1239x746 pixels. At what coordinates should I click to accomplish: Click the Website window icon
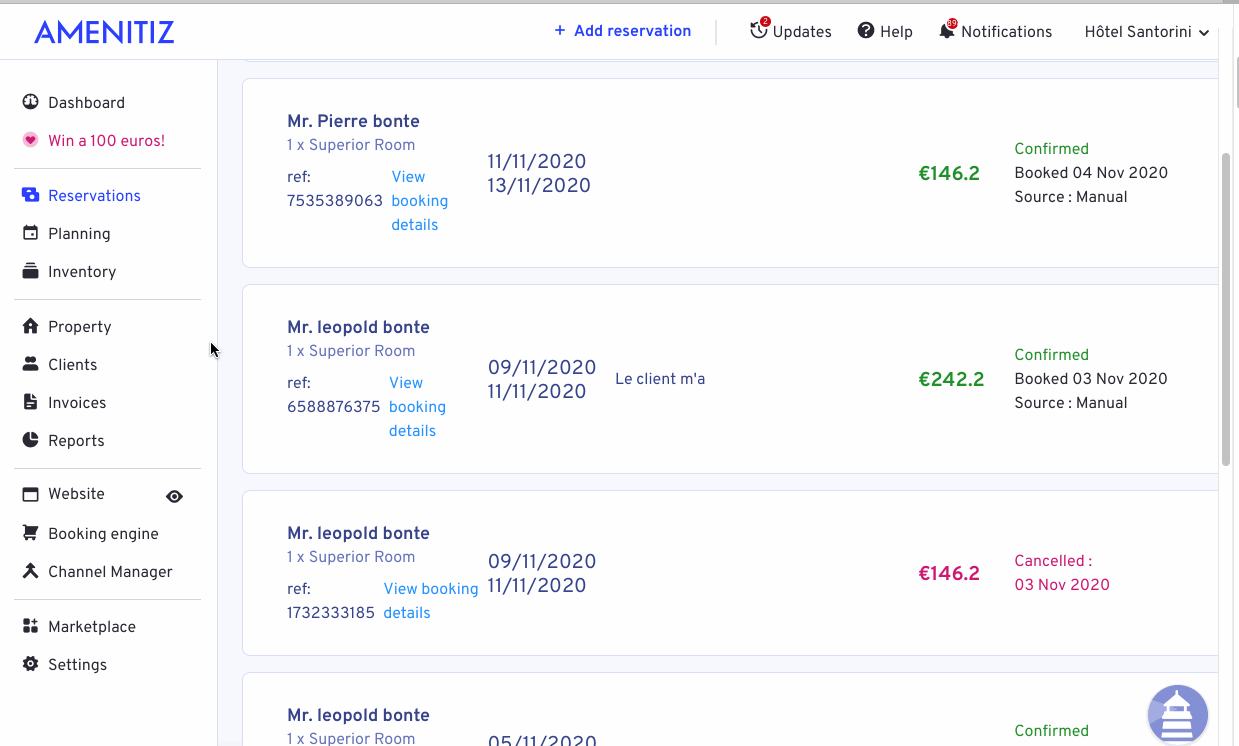click(x=30, y=494)
